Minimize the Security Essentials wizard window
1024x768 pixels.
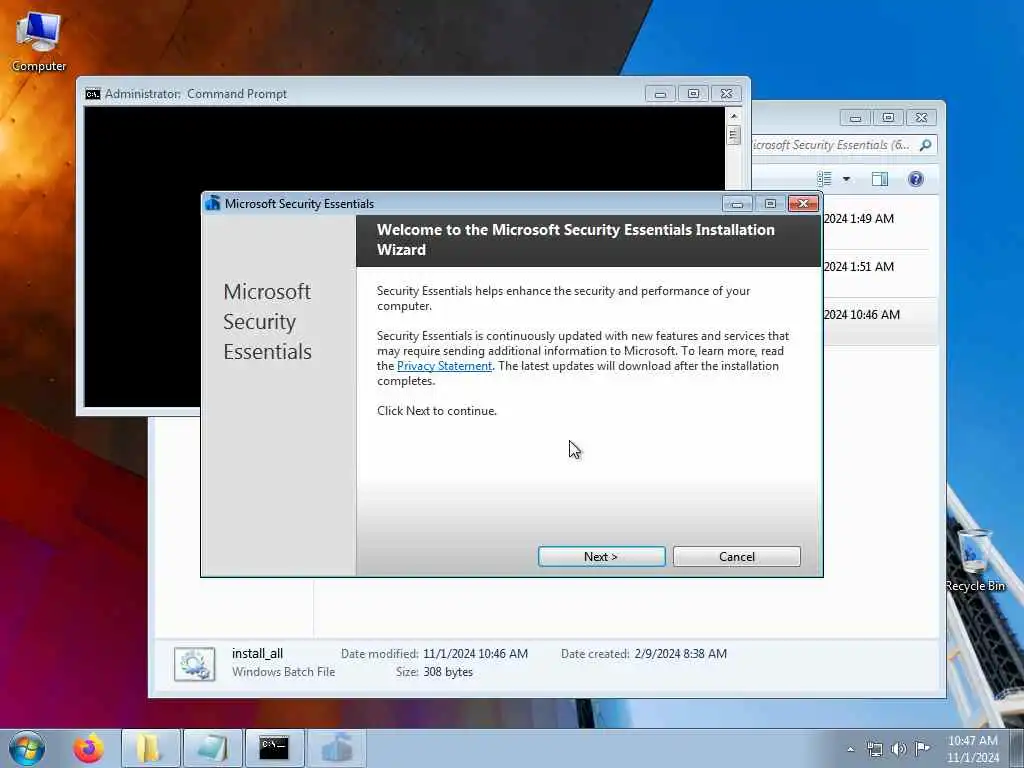737,204
